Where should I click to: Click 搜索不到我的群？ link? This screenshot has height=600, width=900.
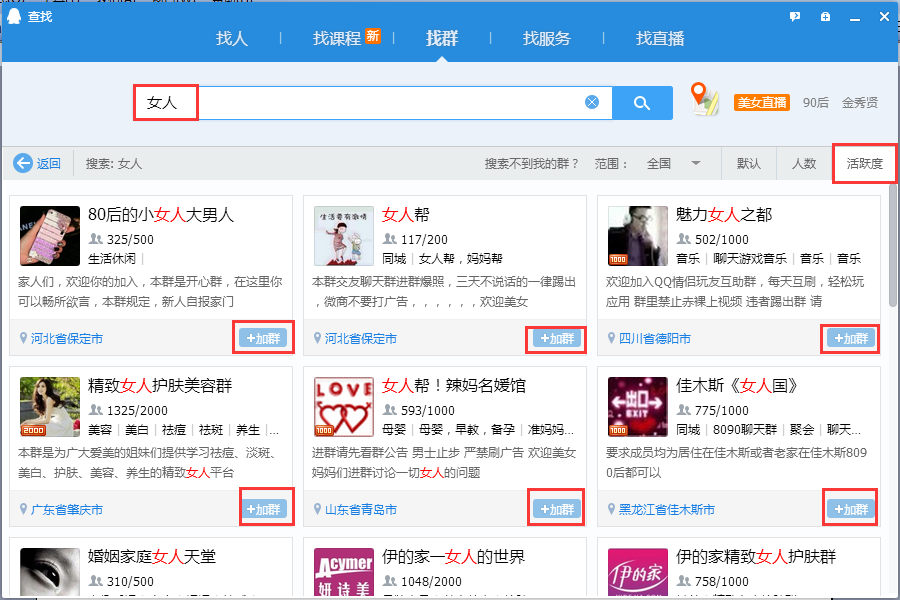tap(532, 164)
